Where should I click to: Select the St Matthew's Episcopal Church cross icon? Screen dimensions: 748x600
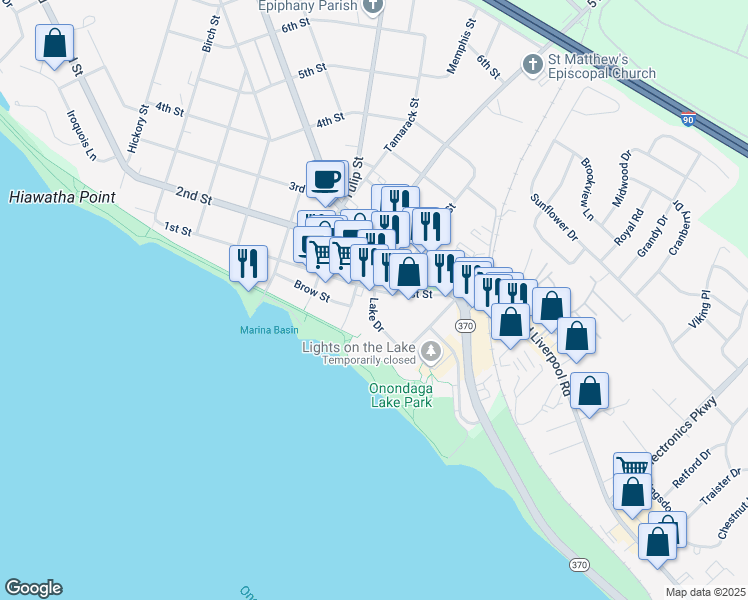[533, 64]
